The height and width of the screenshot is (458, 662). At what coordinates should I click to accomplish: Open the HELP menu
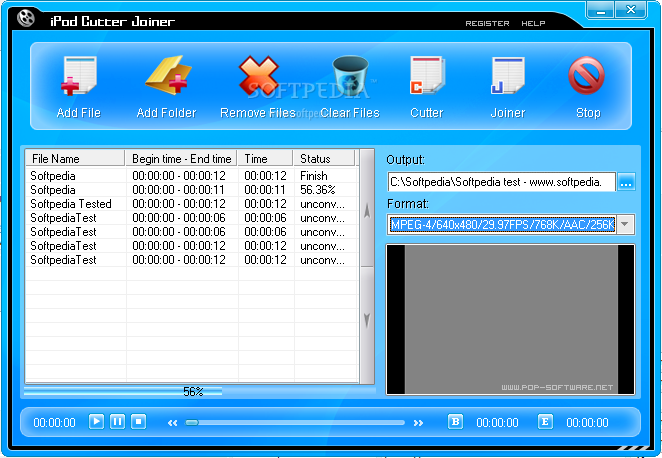coord(533,24)
